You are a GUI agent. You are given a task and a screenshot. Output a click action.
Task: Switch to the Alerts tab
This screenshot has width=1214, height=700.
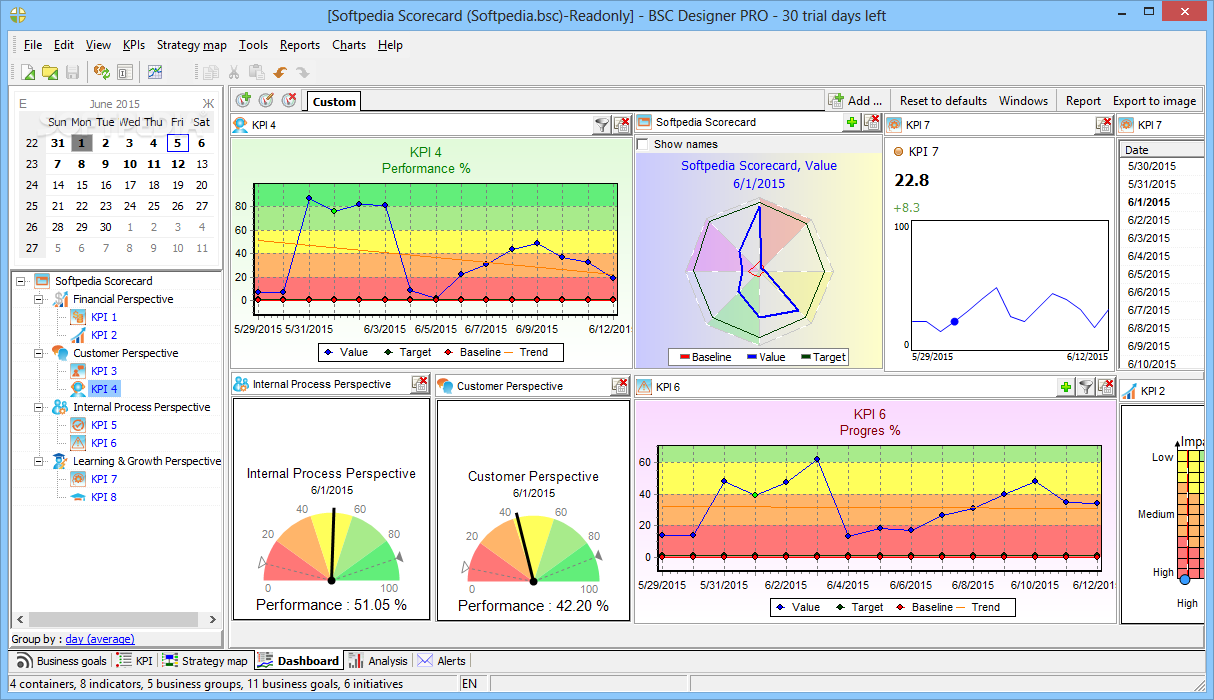[x=442, y=661]
